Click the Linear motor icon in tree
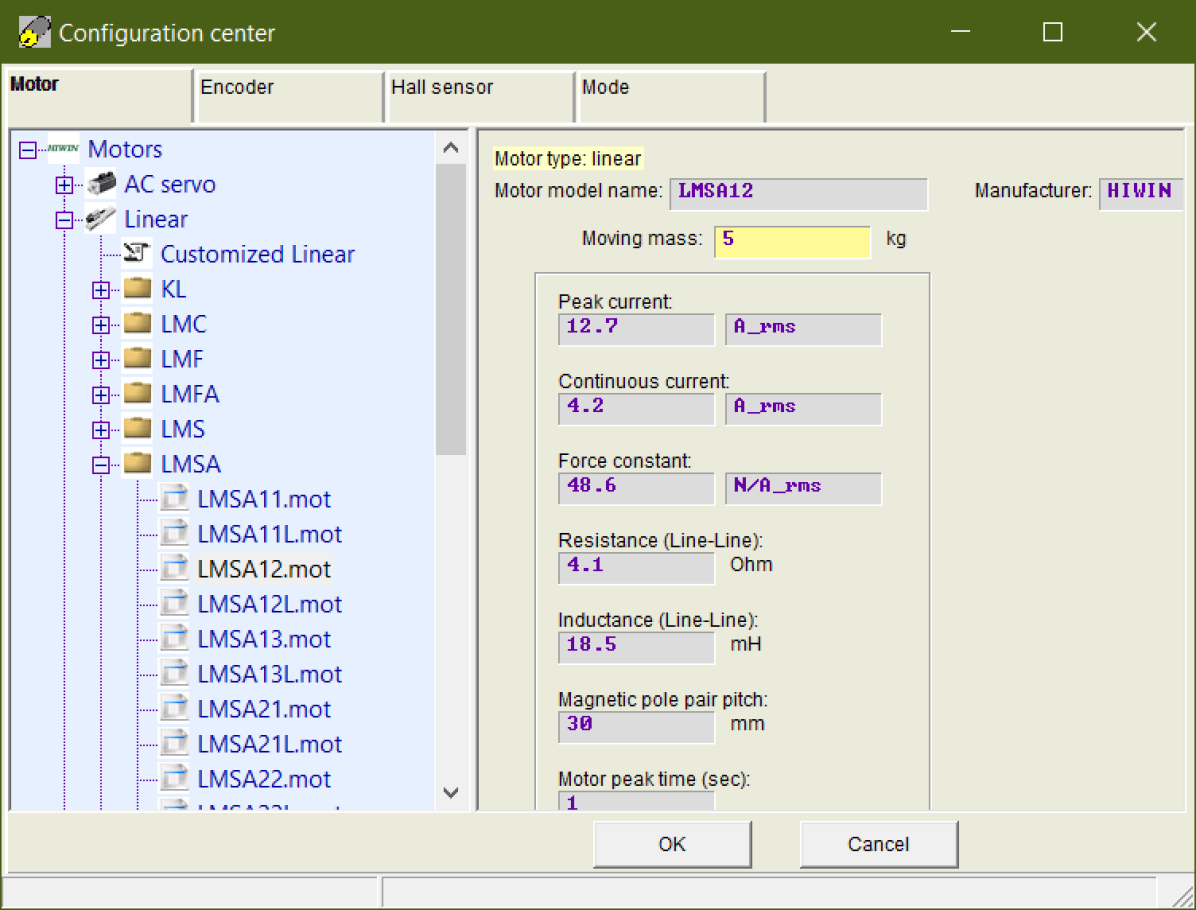Screen dimensions: 1196x910 [x=101, y=220]
